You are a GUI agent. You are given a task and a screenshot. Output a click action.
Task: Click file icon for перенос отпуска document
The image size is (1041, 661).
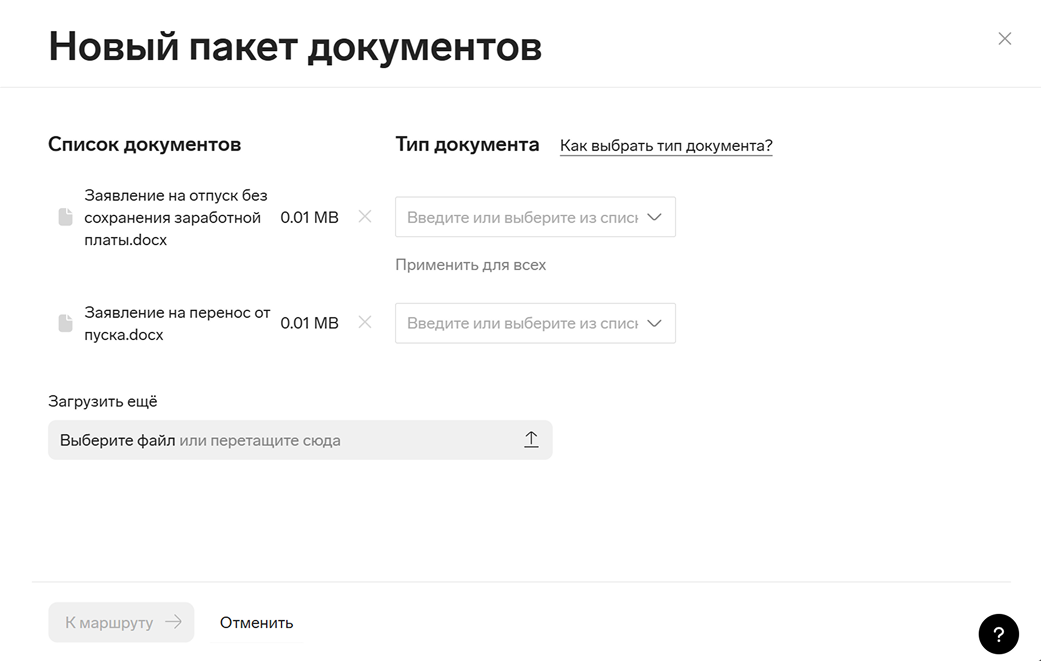[65, 323]
